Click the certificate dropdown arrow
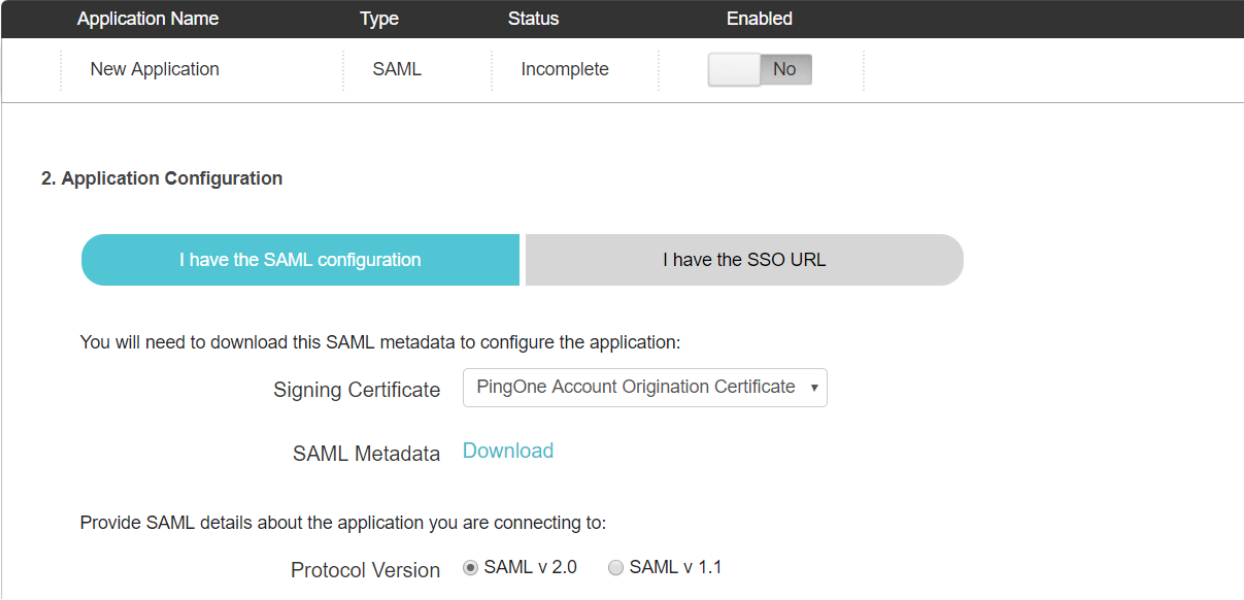This screenshot has width=1244, height=600. click(813, 388)
